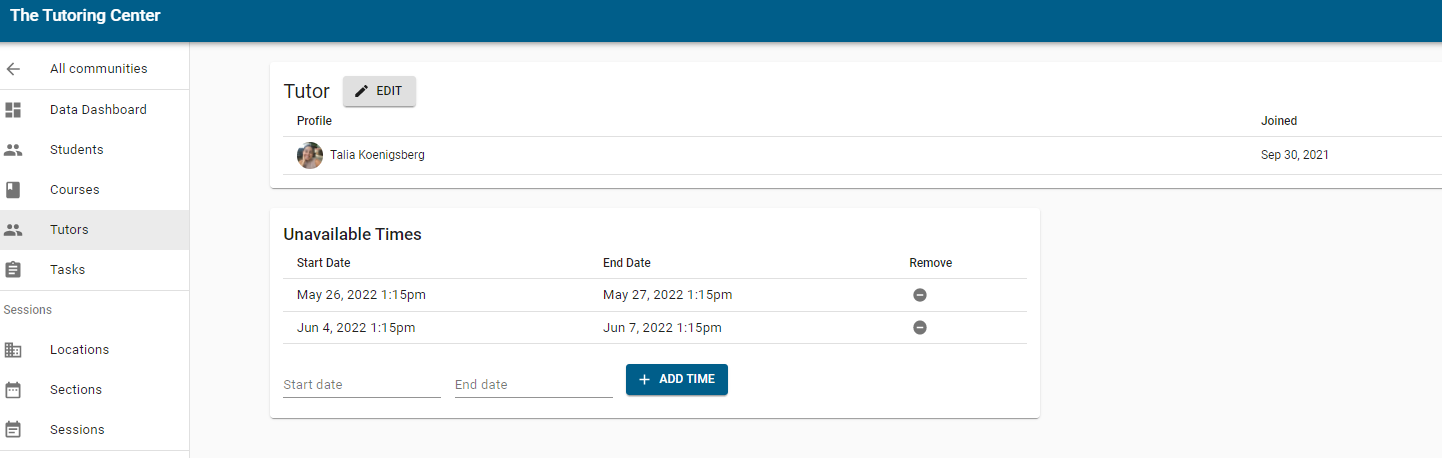Go to Tutors in the sidebar
The height and width of the screenshot is (458, 1442).
pos(70,230)
